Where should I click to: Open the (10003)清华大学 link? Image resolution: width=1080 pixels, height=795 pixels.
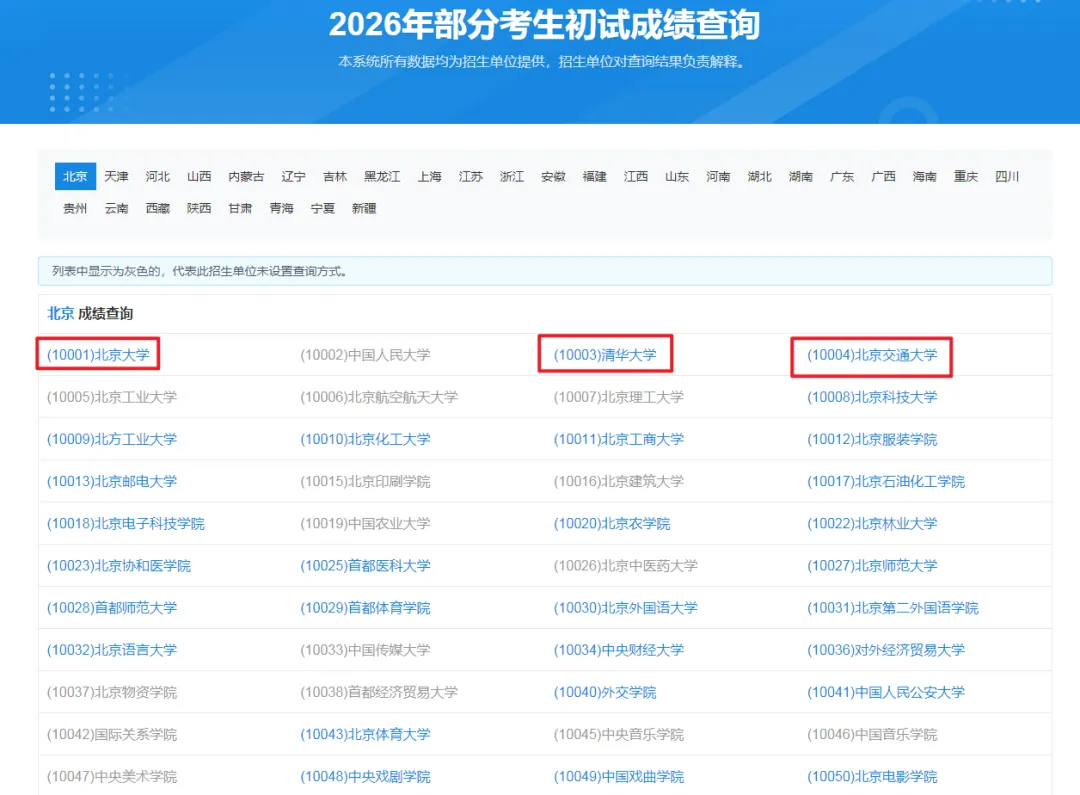click(x=605, y=355)
